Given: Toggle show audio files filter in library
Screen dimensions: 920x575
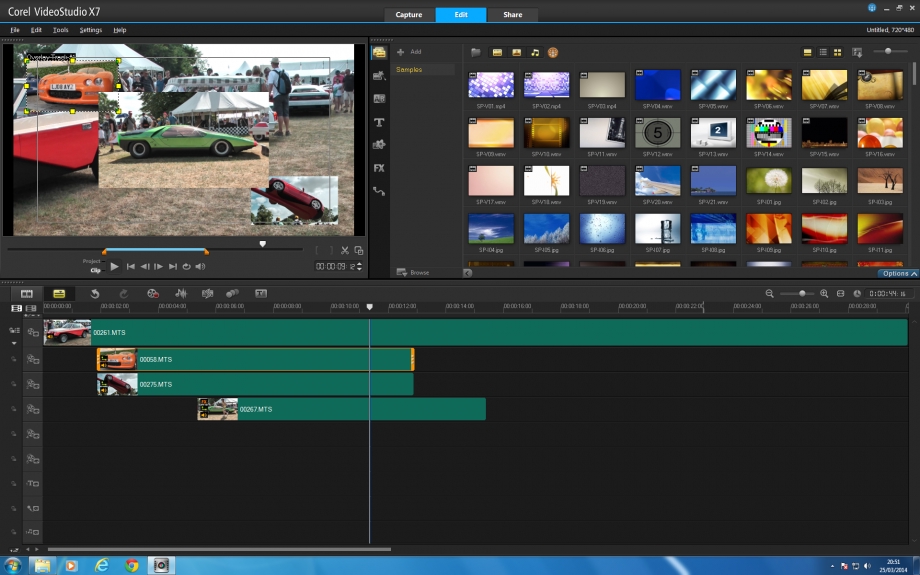Looking at the screenshot, I should [x=535, y=52].
